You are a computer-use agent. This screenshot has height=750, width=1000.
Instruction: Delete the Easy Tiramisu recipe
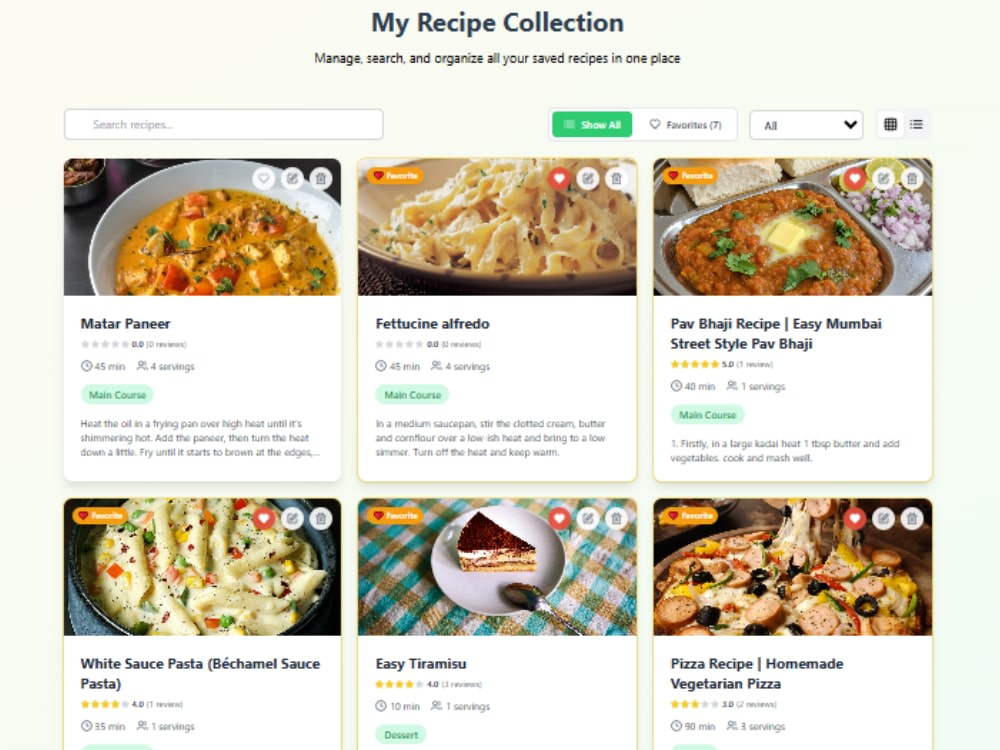pyautogui.click(x=616, y=518)
